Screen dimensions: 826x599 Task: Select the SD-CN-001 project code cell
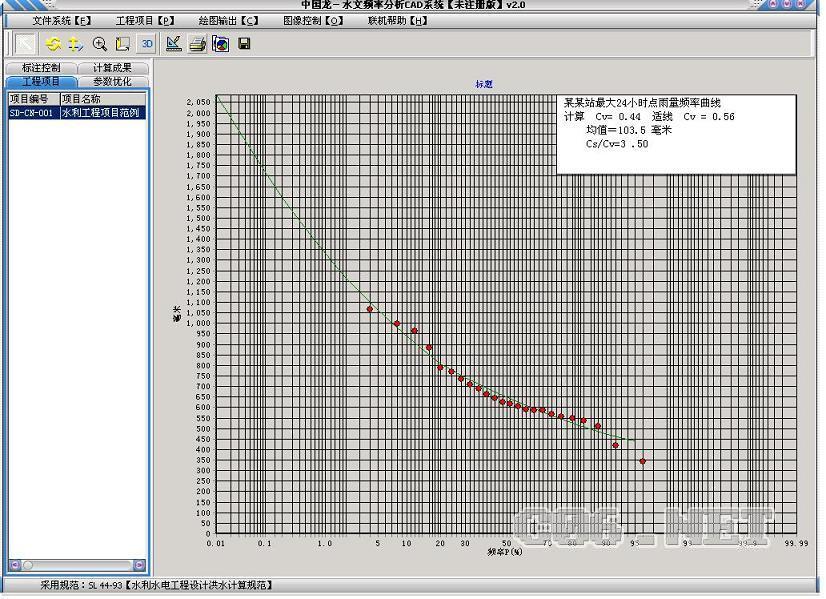34,113
